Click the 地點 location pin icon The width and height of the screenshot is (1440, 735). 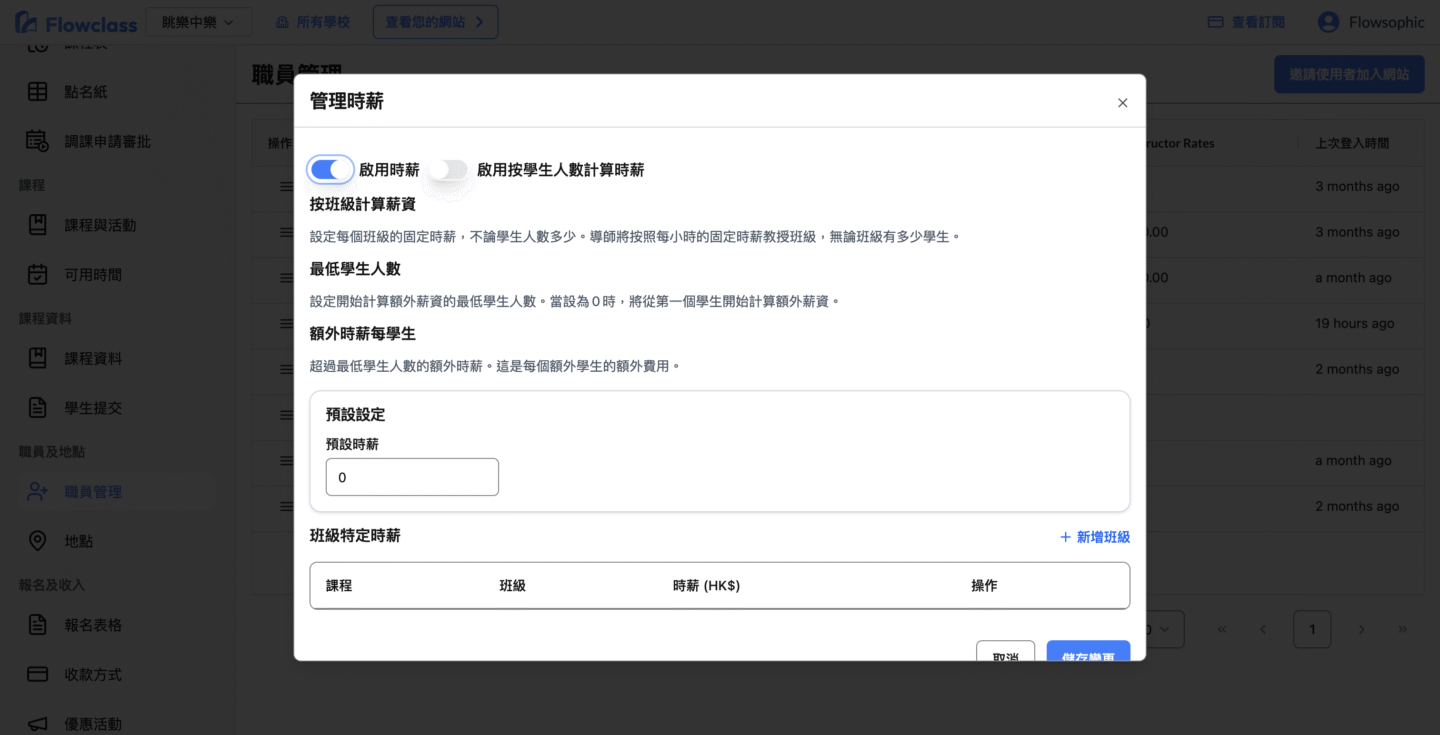point(37,541)
